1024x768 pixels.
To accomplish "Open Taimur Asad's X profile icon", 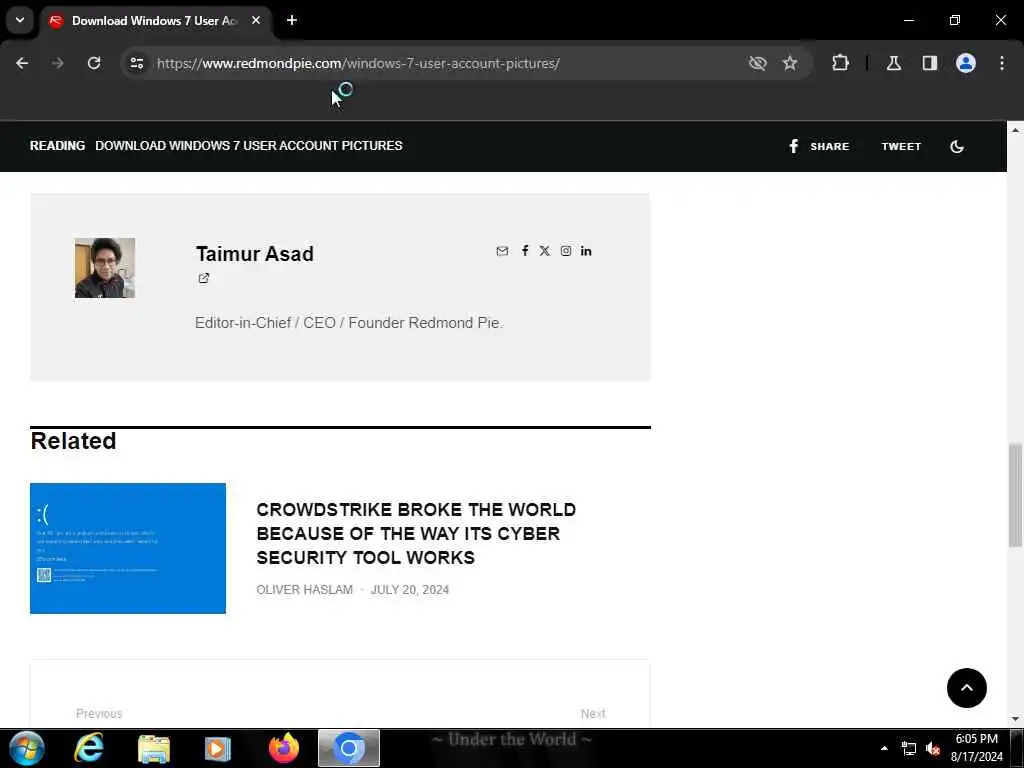I will [545, 251].
